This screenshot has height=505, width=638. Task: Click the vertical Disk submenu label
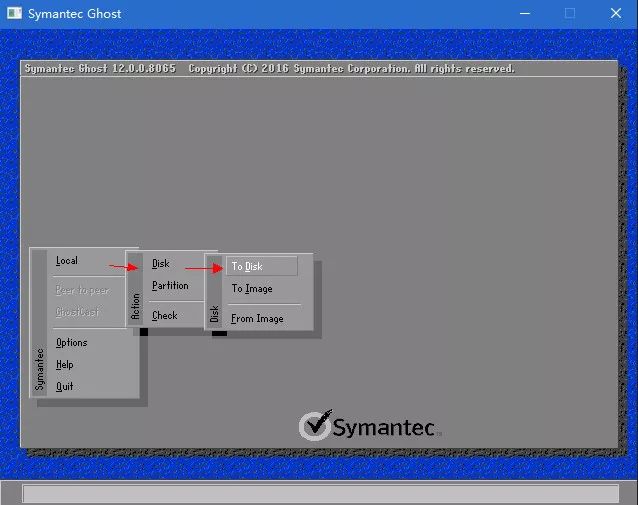tap(214, 314)
